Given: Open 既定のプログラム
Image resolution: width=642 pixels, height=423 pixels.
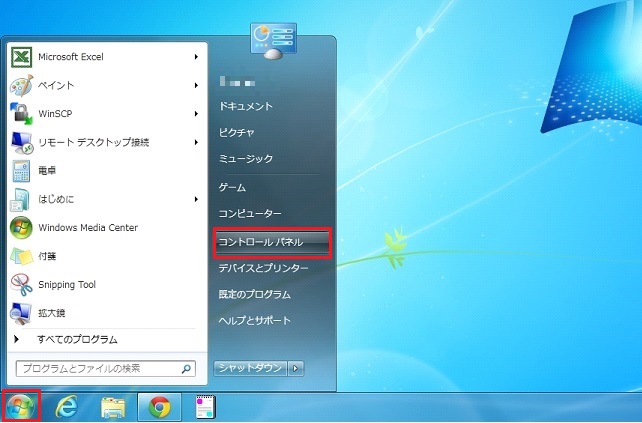Looking at the screenshot, I should [x=254, y=294].
